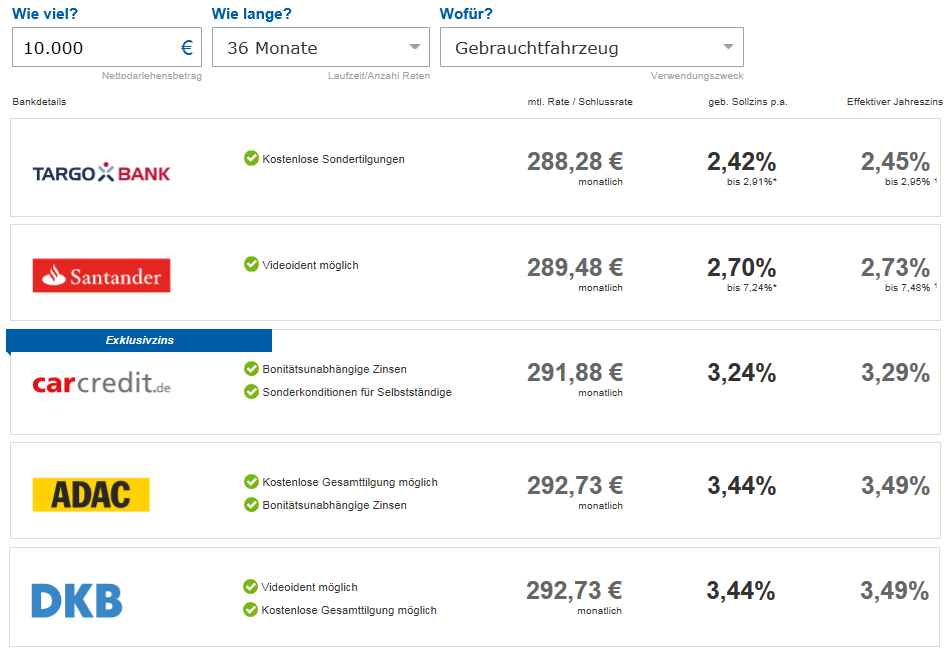
Task: Click the Kostenlose Sondertilgungen text
Action: (x=333, y=159)
